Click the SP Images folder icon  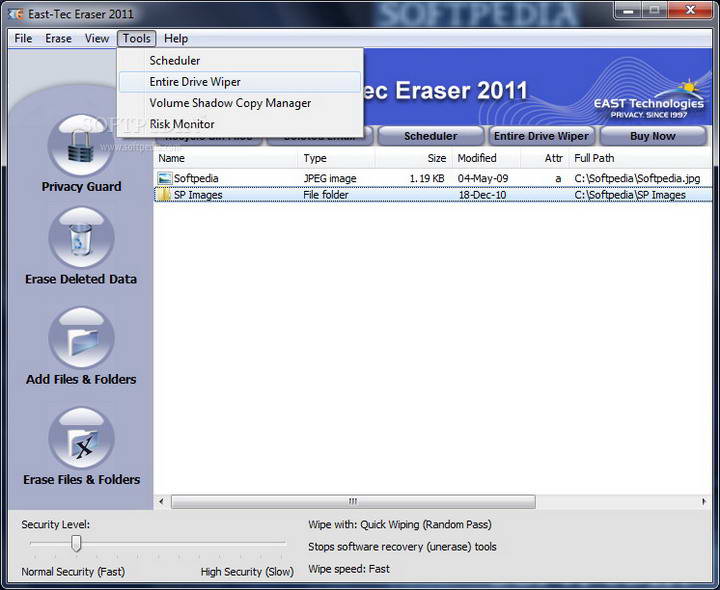tap(164, 195)
